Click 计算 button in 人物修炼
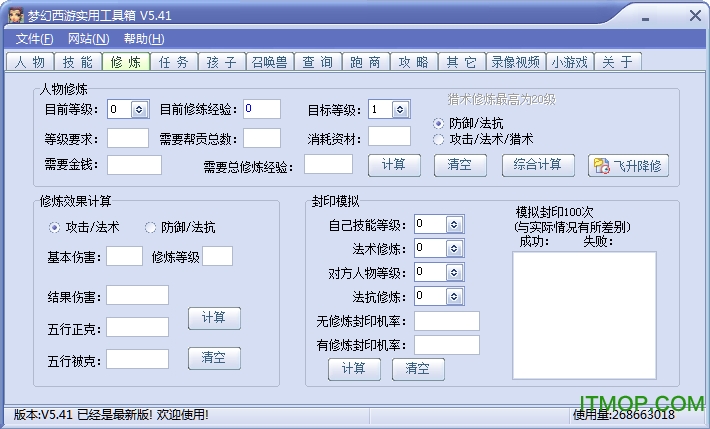This screenshot has height=429, width=710. click(x=394, y=165)
